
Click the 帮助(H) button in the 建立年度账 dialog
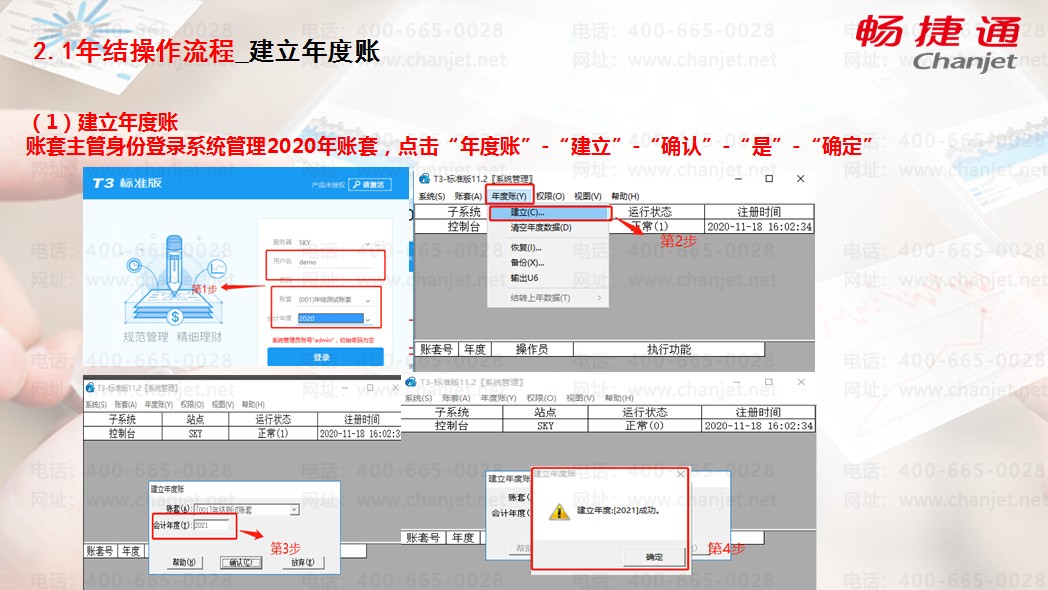[x=184, y=563]
